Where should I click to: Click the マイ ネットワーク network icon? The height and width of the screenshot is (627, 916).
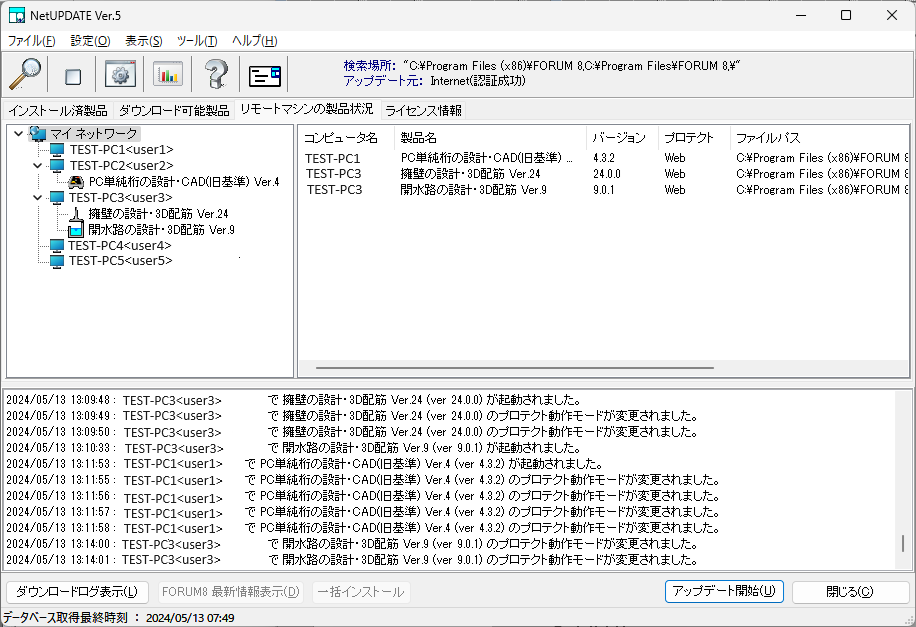point(38,134)
